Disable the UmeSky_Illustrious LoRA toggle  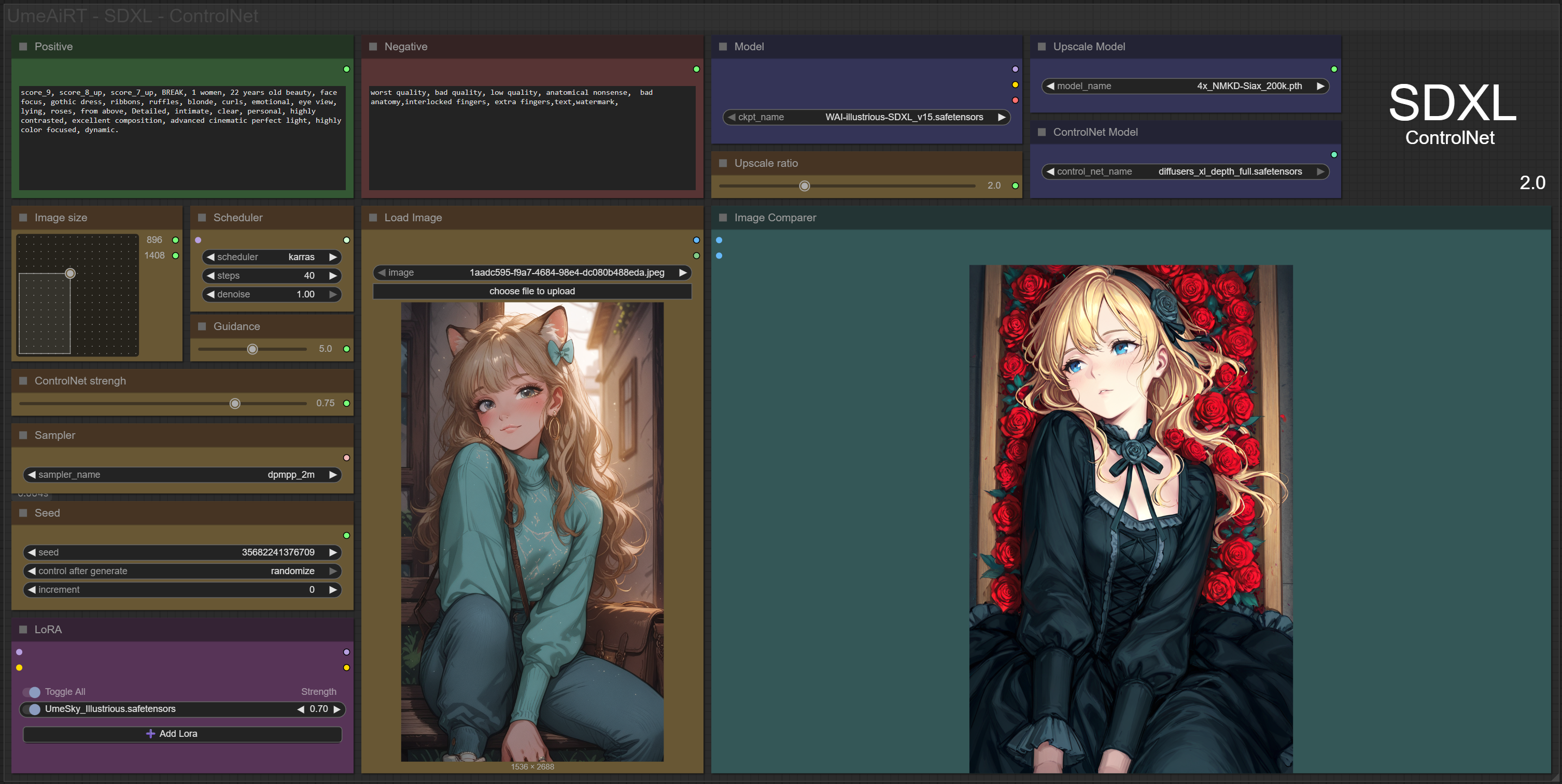(x=33, y=709)
